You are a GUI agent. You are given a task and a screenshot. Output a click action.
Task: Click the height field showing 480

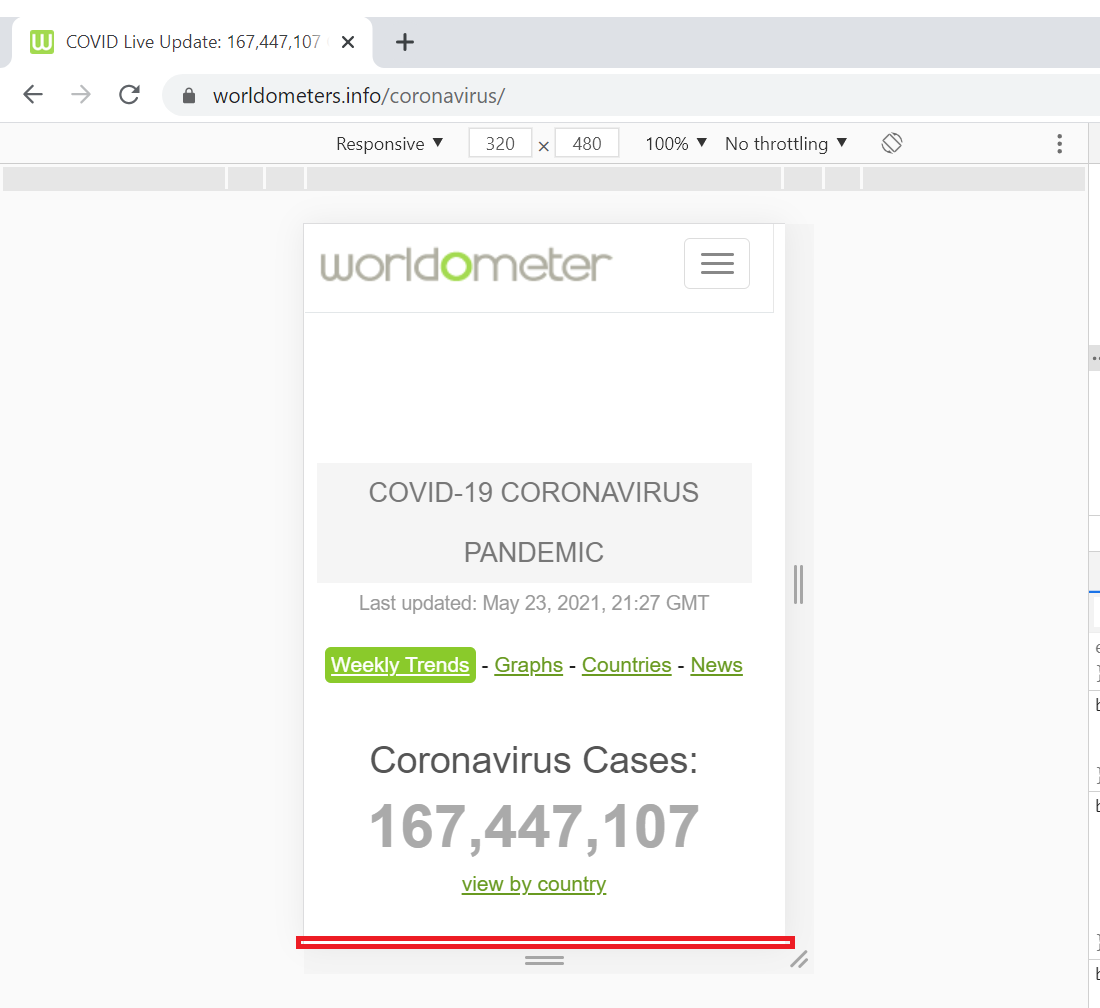pyautogui.click(x=586, y=143)
